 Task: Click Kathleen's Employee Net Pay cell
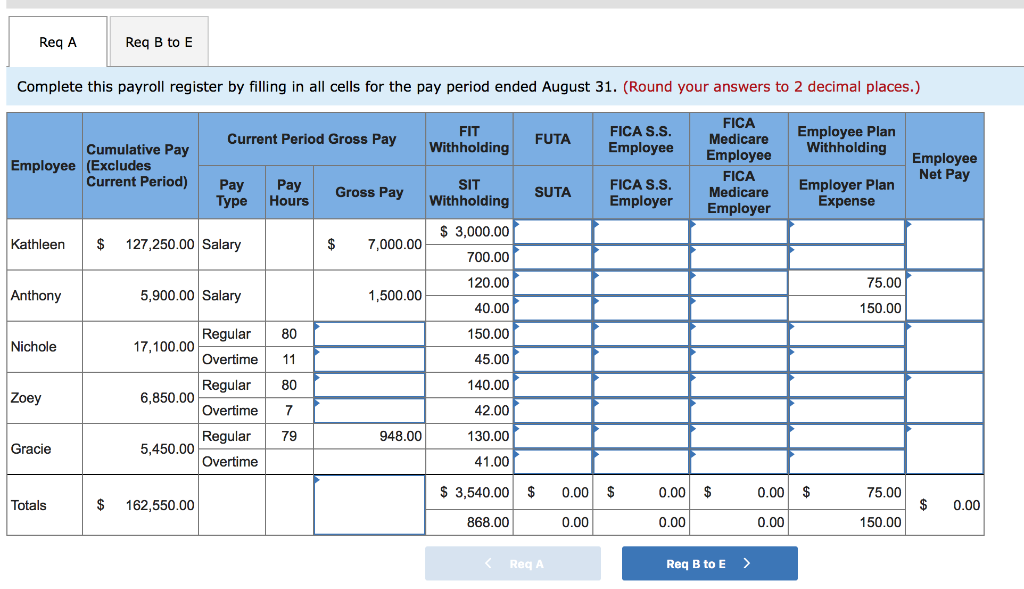[944, 244]
